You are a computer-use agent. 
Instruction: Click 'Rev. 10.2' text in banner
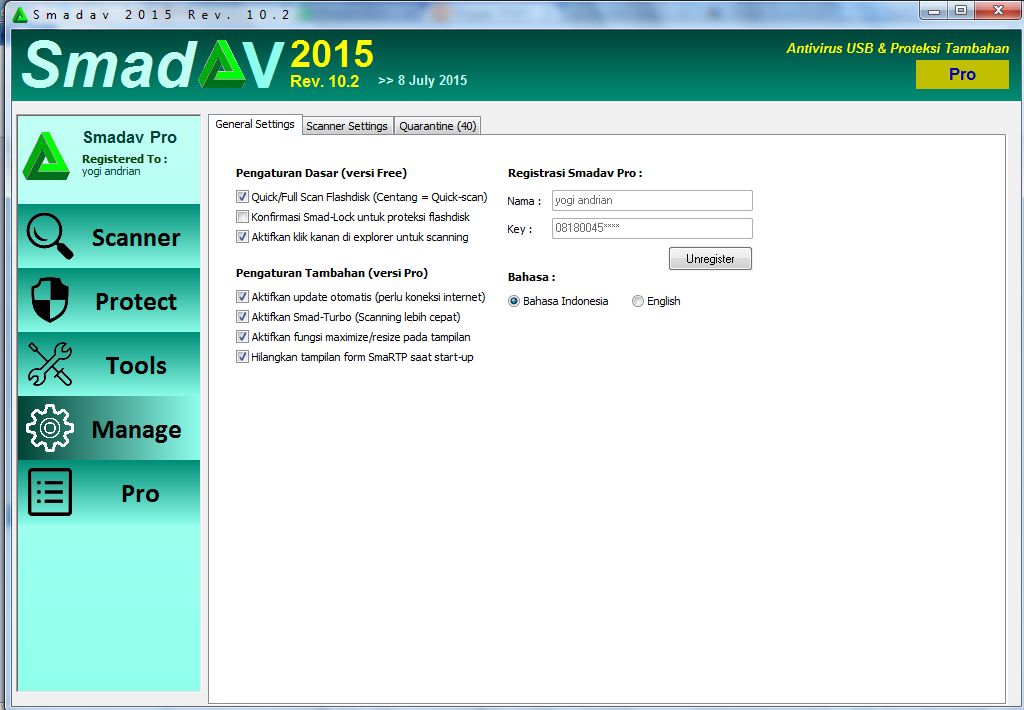(325, 81)
